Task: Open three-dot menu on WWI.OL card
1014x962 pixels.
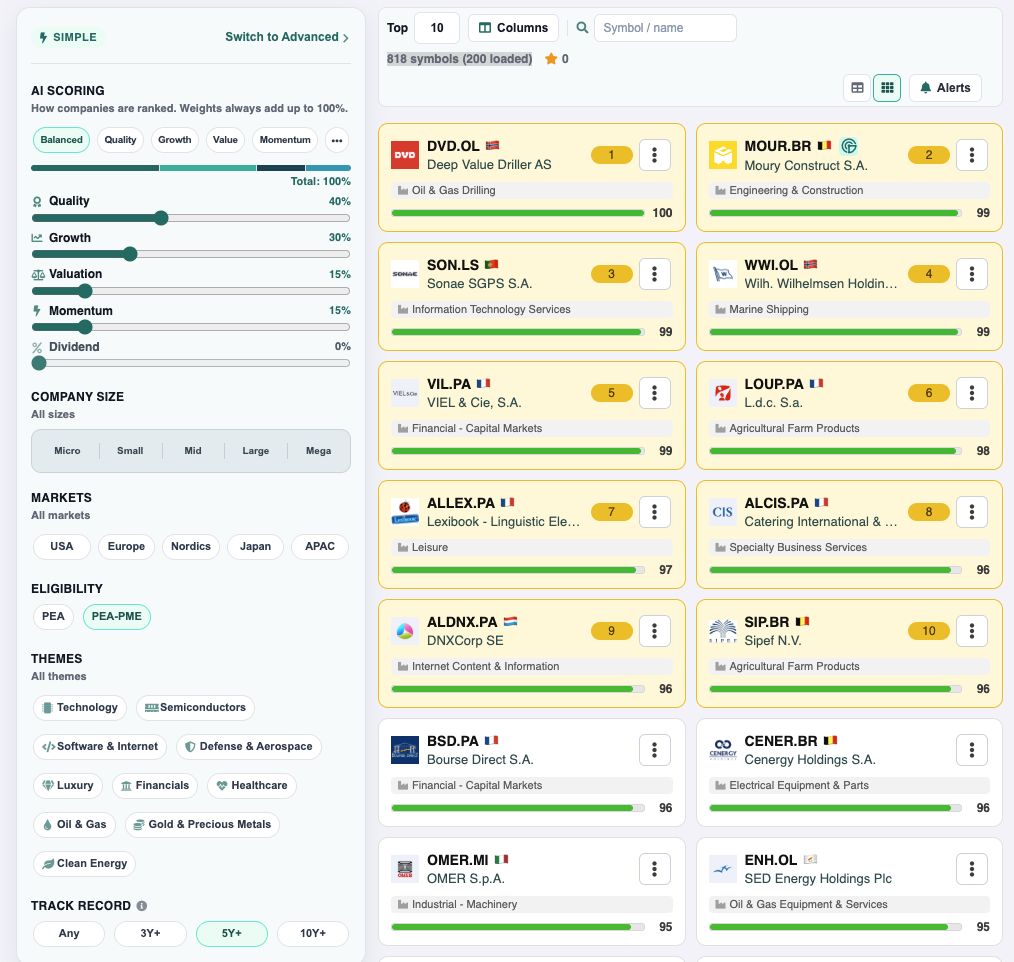Action: point(971,274)
